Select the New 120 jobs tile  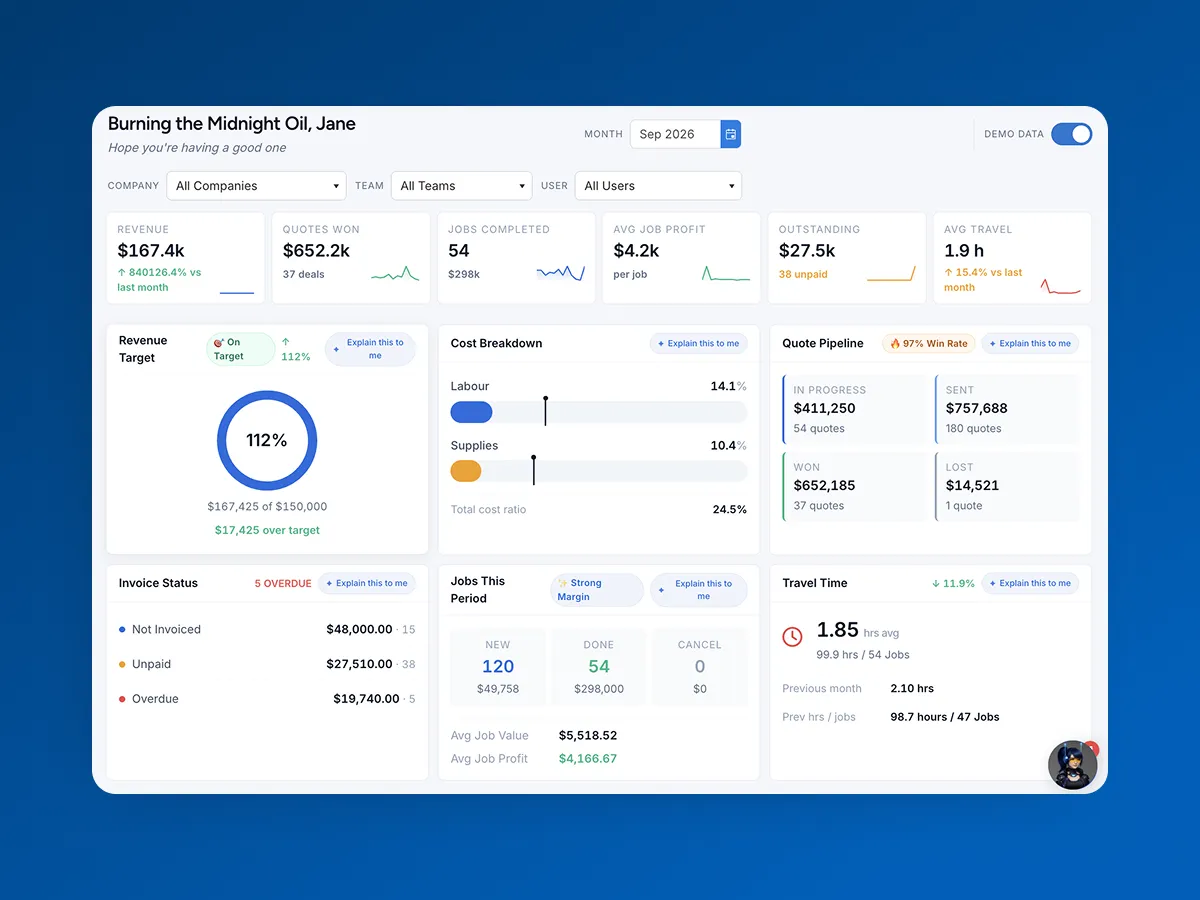point(498,667)
